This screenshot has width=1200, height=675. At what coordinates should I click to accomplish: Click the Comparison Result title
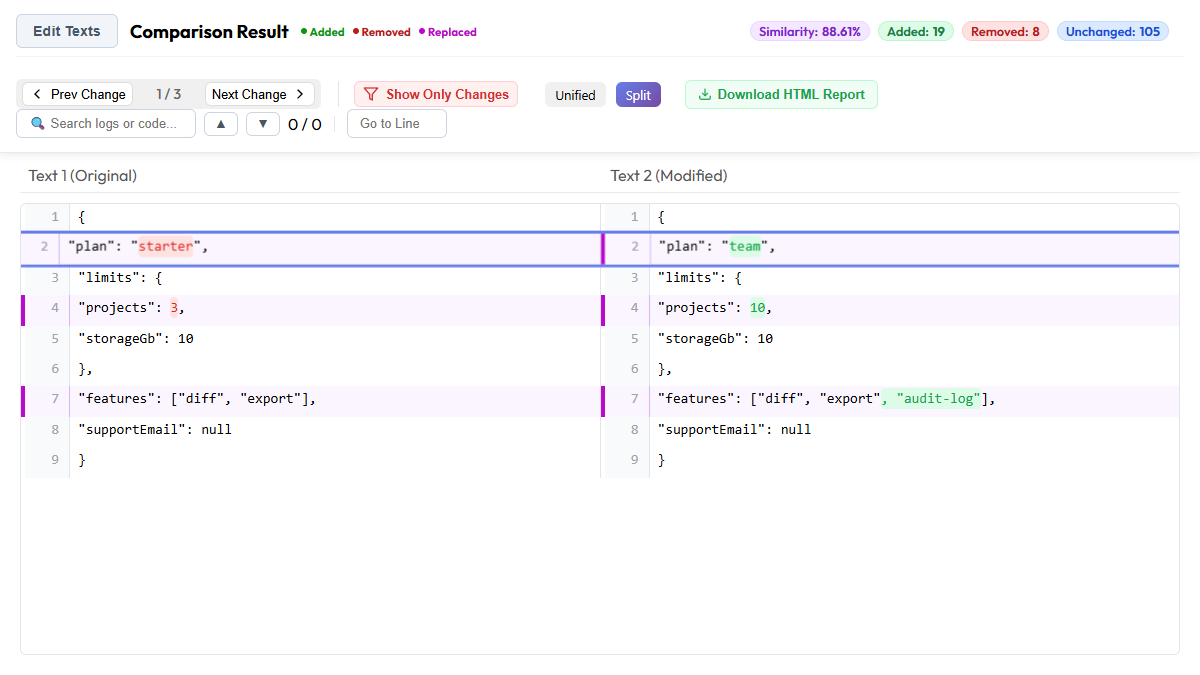pos(209,32)
